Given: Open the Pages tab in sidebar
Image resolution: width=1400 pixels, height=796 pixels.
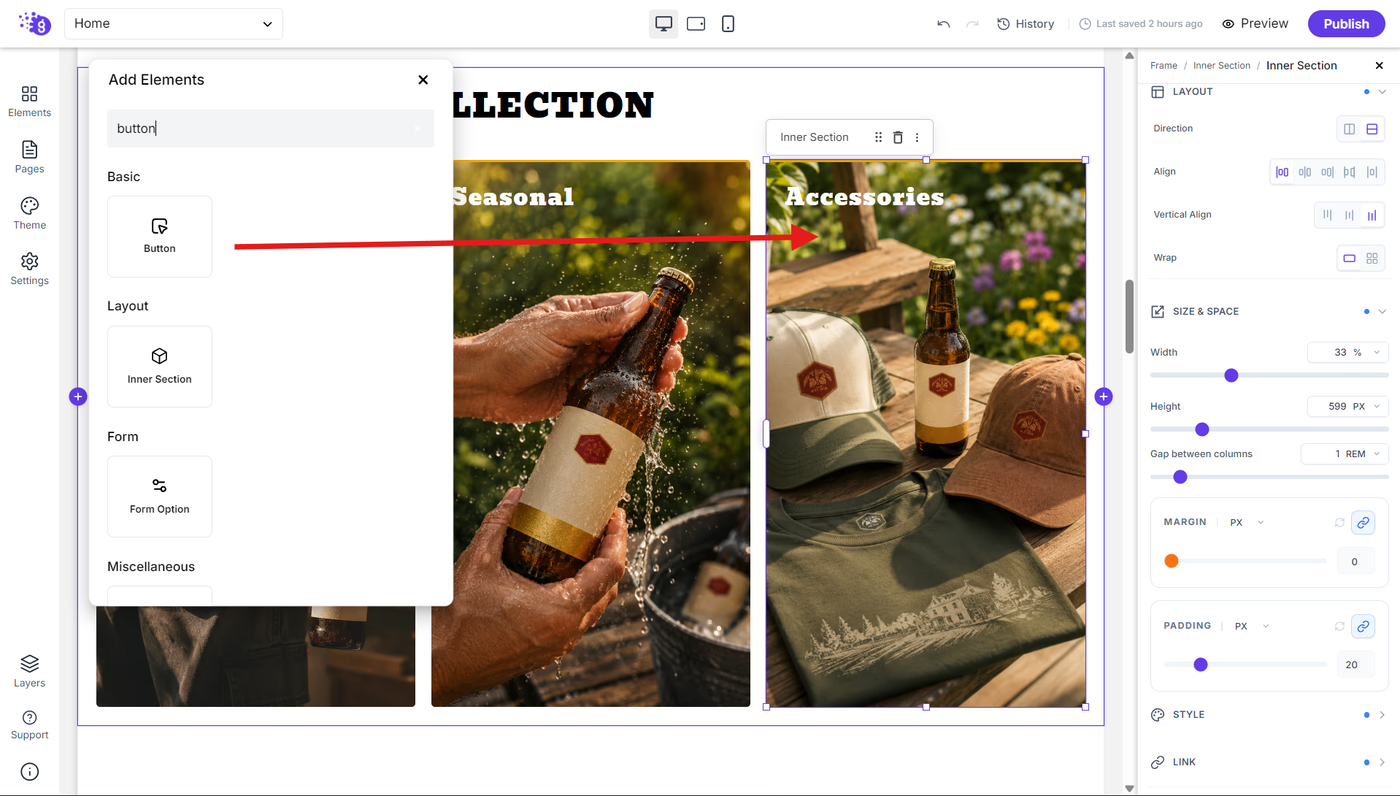Looking at the screenshot, I should point(29,156).
